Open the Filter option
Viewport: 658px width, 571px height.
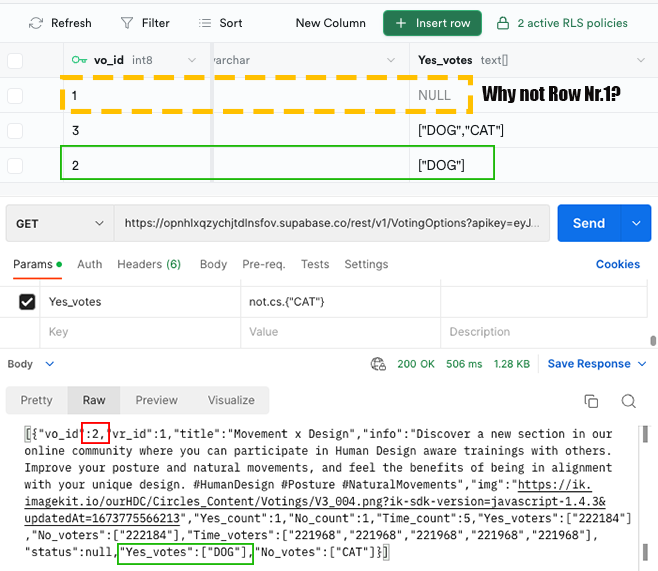click(x=145, y=23)
